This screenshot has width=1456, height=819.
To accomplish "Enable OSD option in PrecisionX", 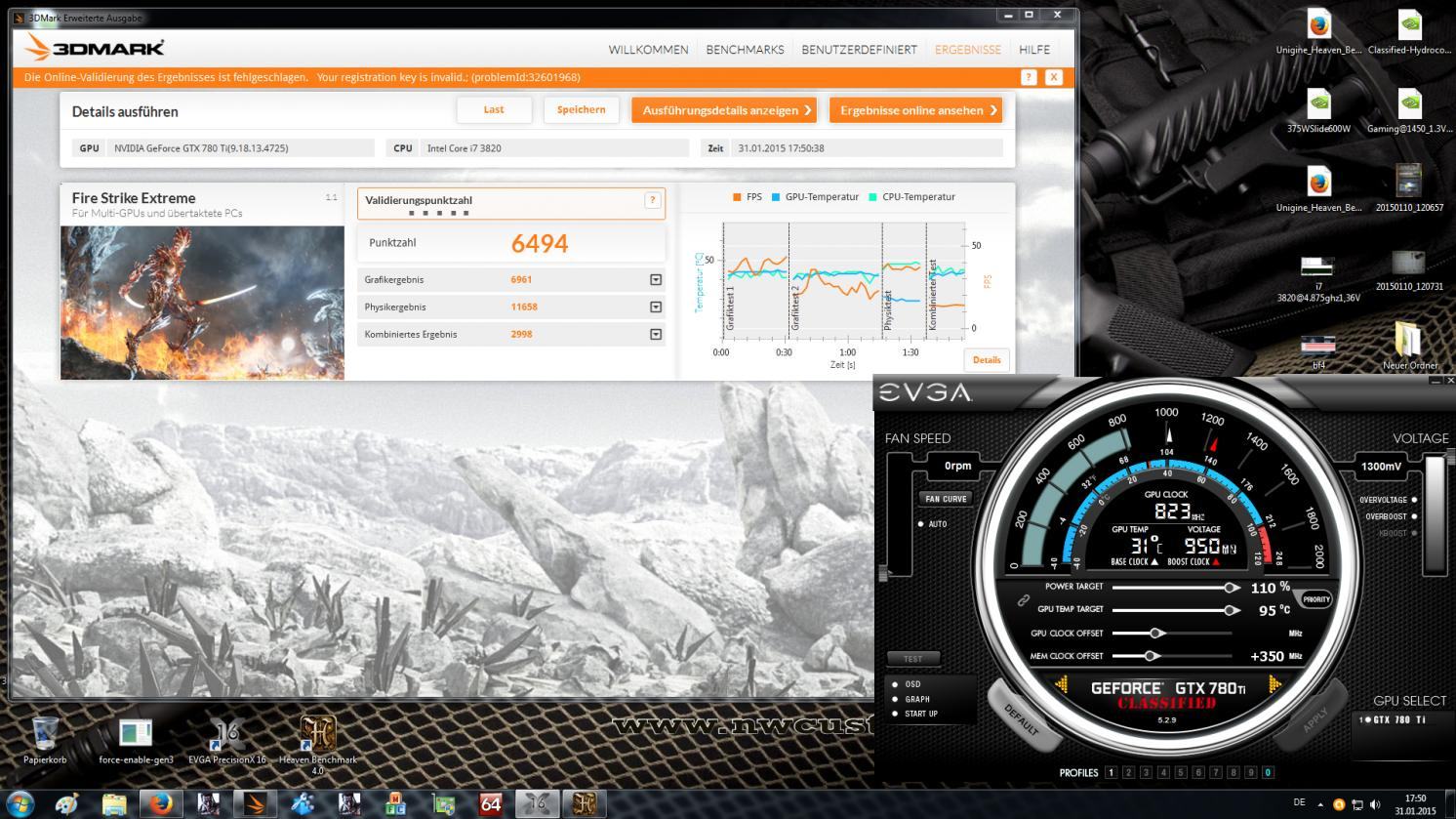I will point(907,684).
